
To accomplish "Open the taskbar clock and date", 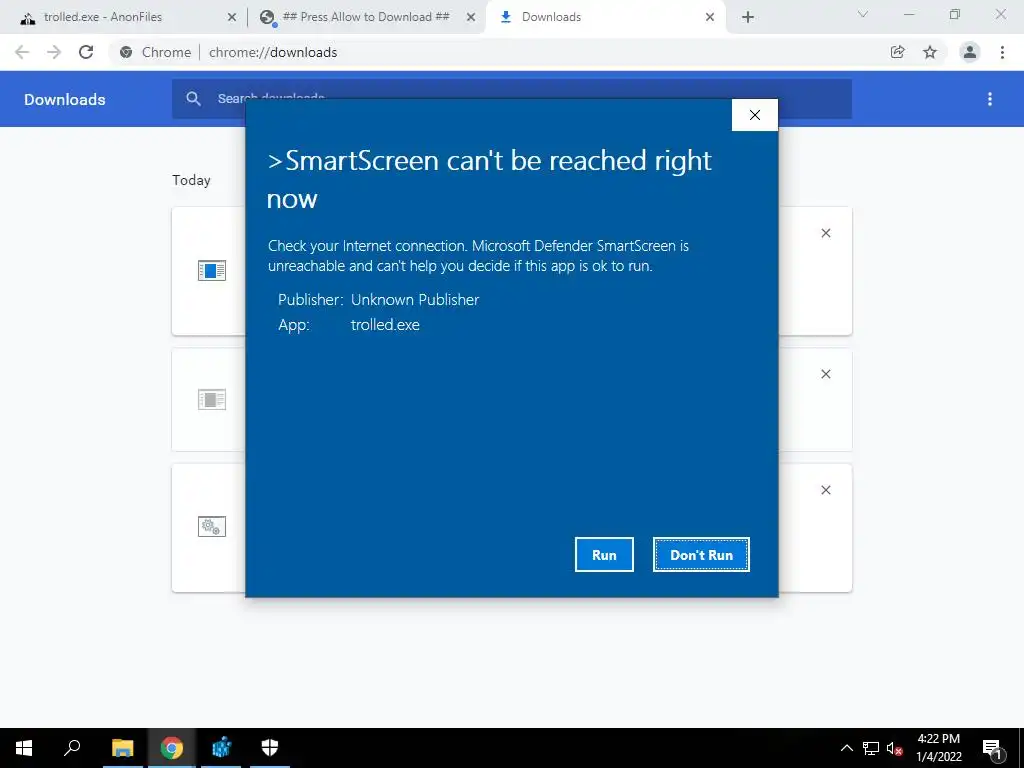I will pyautogui.click(x=938, y=748).
